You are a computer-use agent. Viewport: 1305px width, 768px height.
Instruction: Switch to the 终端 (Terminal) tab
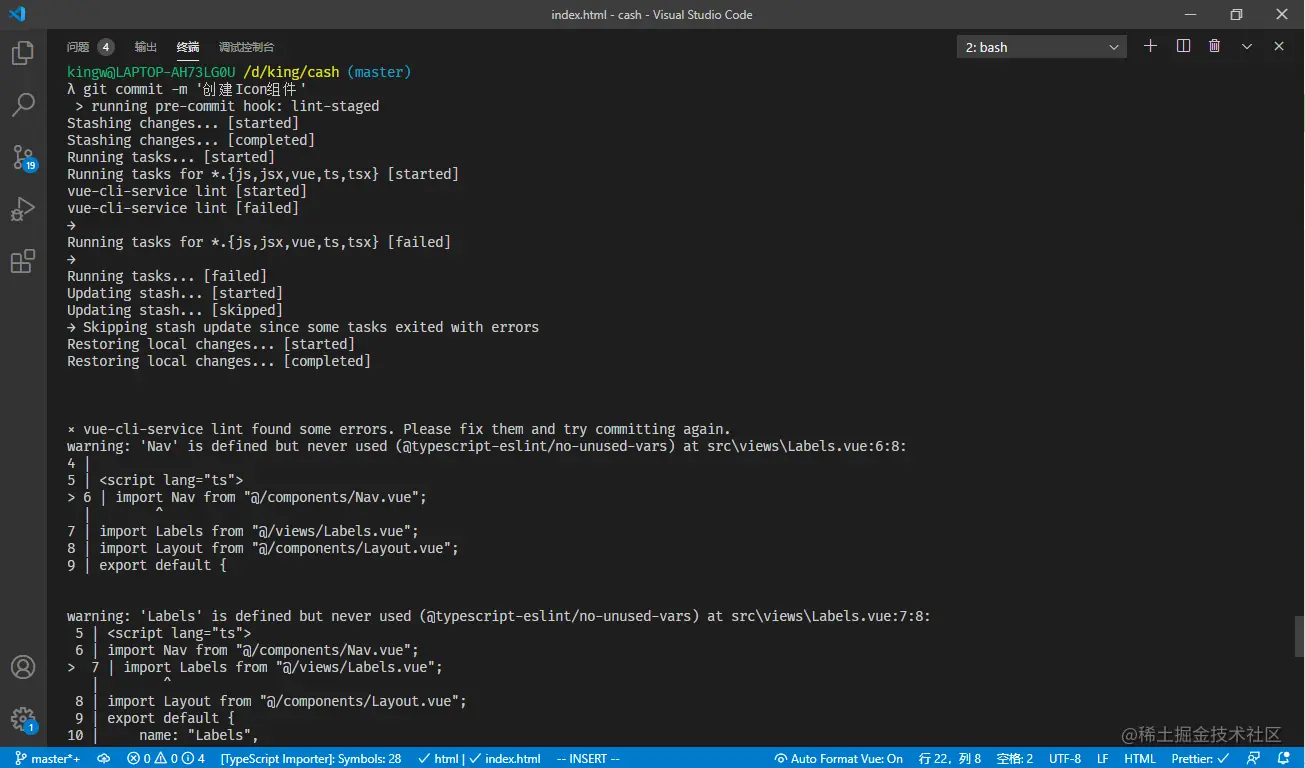click(x=188, y=47)
